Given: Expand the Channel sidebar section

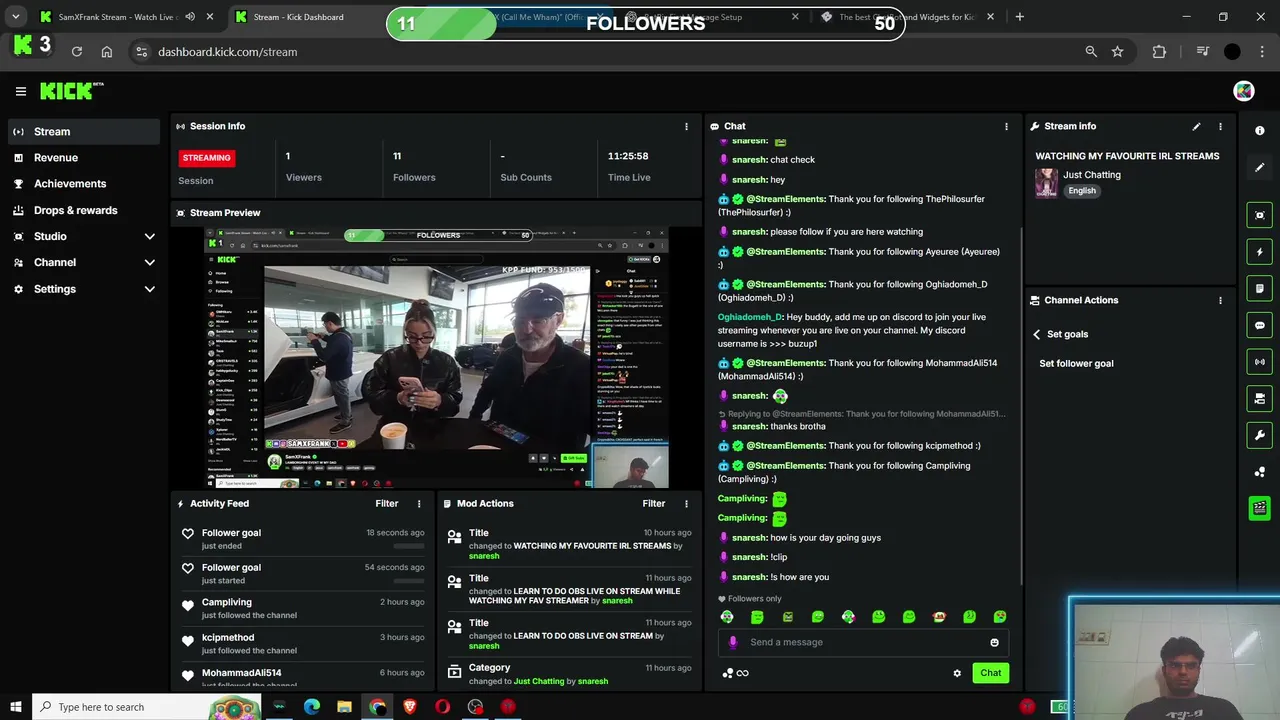Looking at the screenshot, I should 84,262.
